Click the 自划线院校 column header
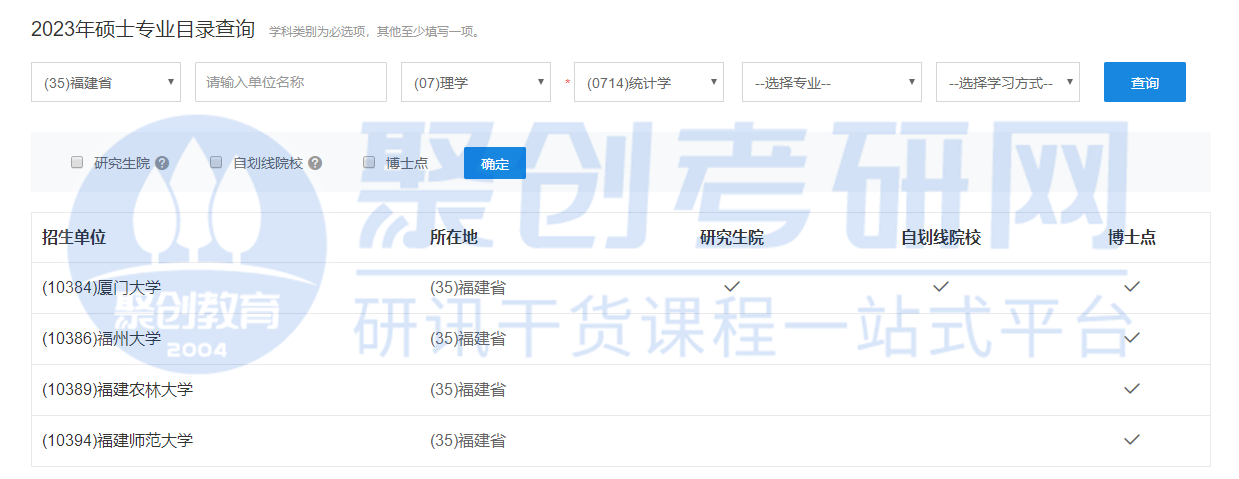Screen dimensions: 1239x479 click(x=941, y=237)
